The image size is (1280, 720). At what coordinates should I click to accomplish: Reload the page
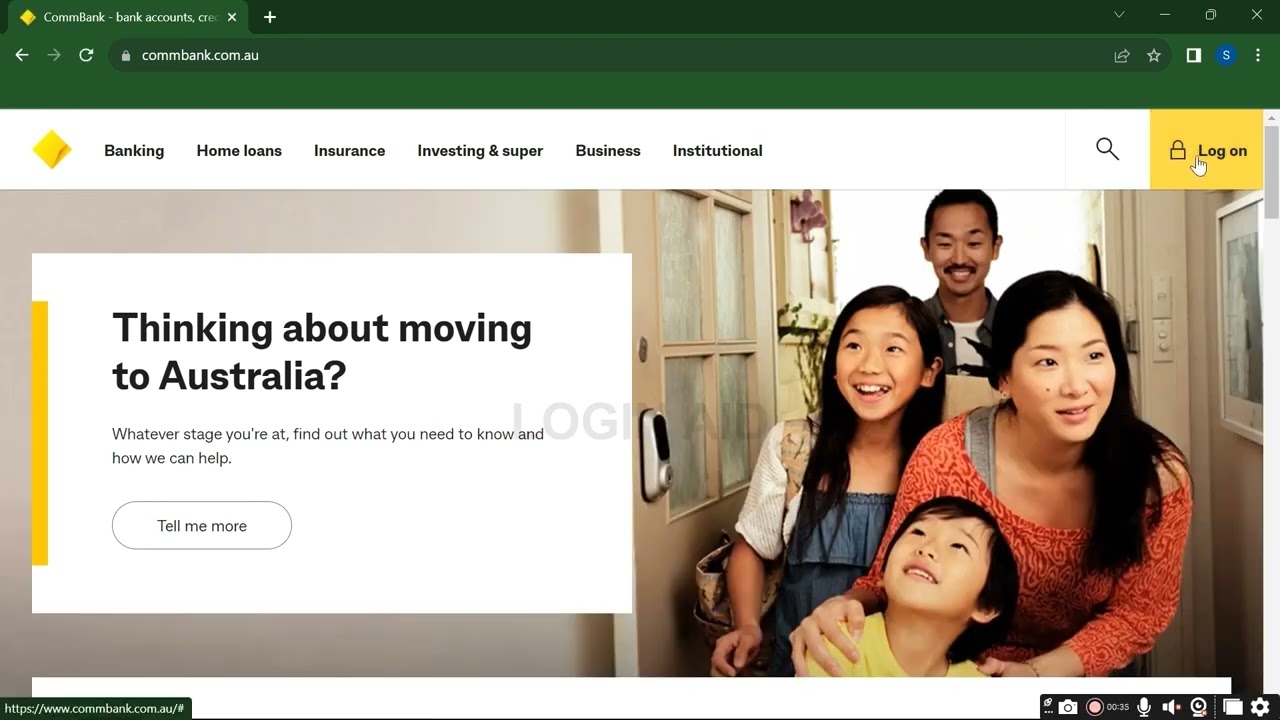[x=86, y=55]
